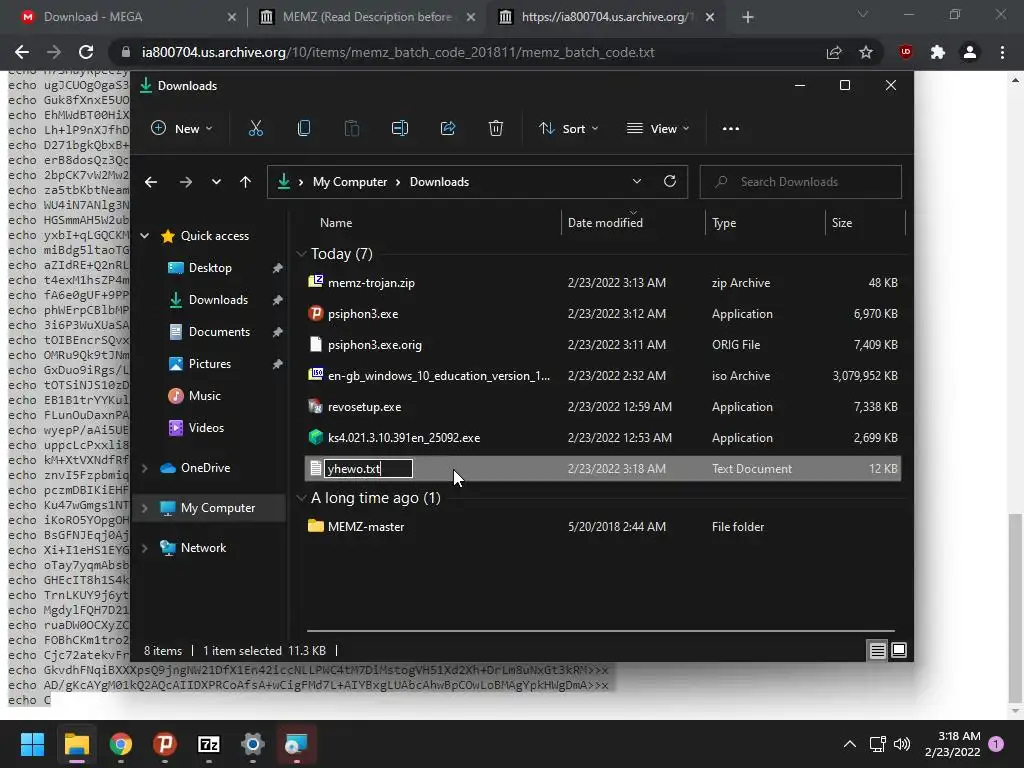The image size is (1024, 768).
Task: Collapse the Today (7) group
Action: pos(301,254)
